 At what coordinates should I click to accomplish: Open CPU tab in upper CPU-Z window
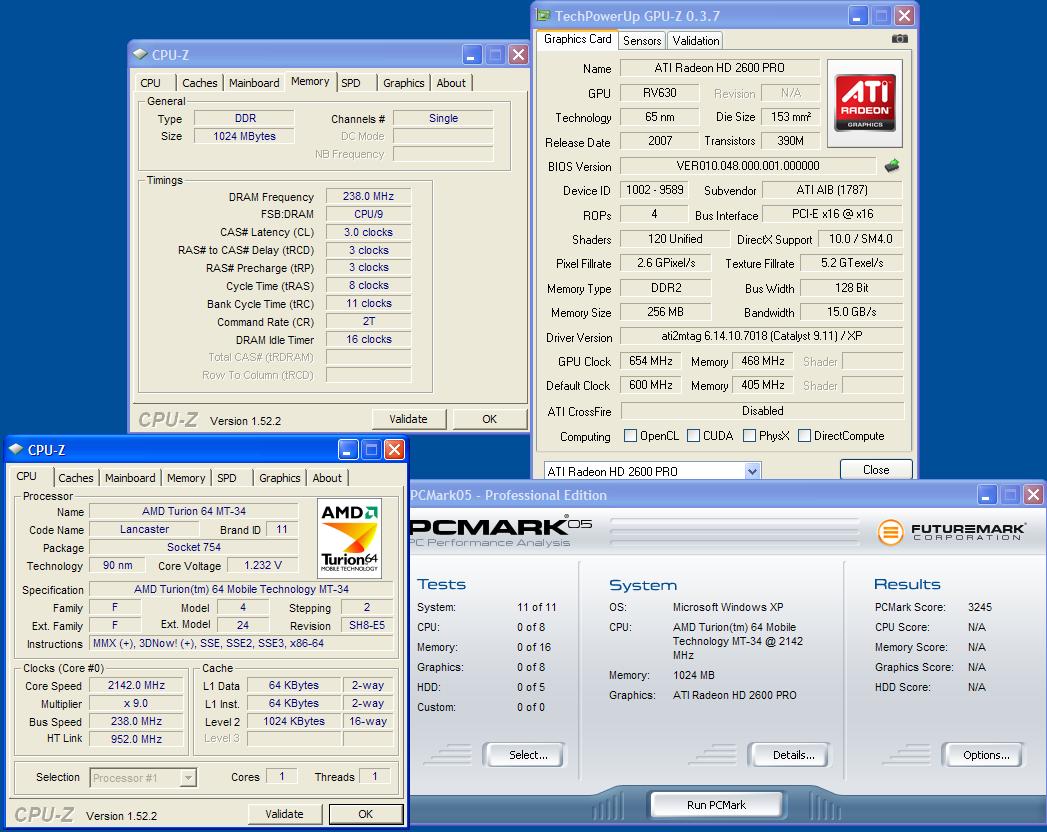[x=150, y=83]
